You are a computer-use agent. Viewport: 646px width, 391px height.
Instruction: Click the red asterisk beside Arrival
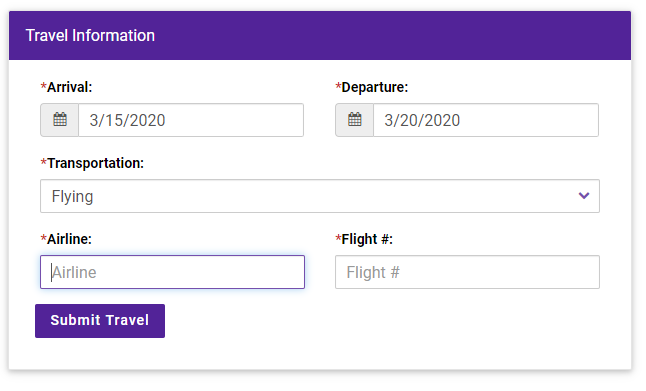pos(43,86)
